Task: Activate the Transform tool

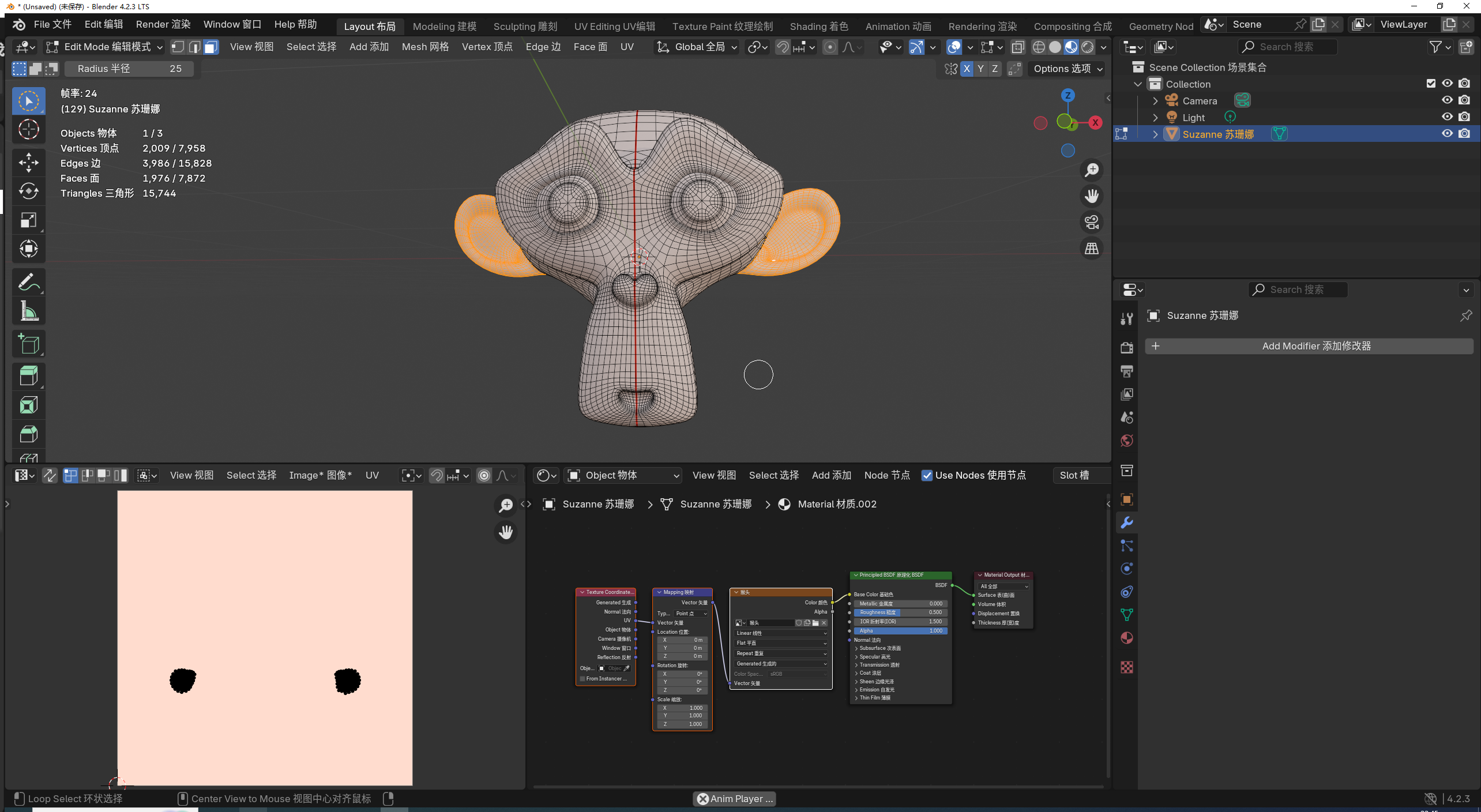Action: coord(28,249)
